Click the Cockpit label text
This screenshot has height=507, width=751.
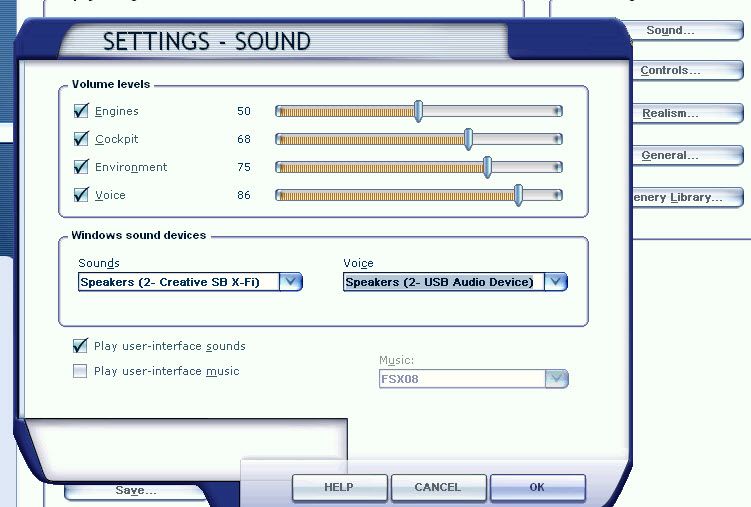pyautogui.click(x=116, y=139)
